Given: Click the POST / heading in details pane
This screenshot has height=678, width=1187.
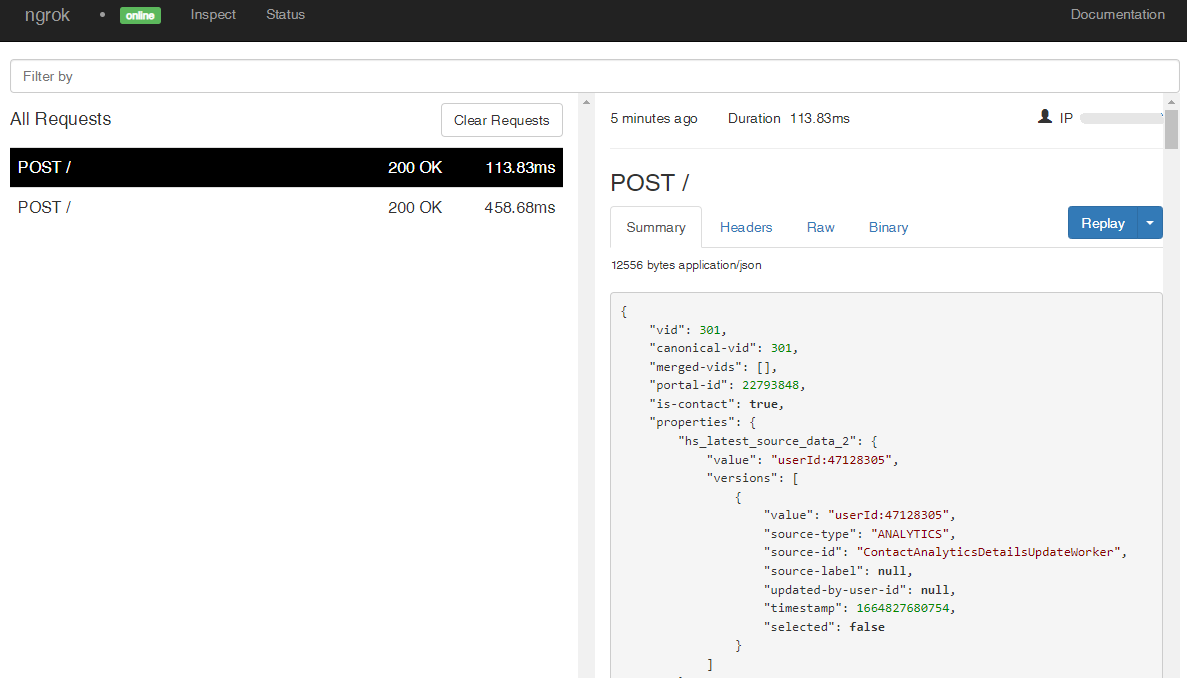Looking at the screenshot, I should point(650,183).
